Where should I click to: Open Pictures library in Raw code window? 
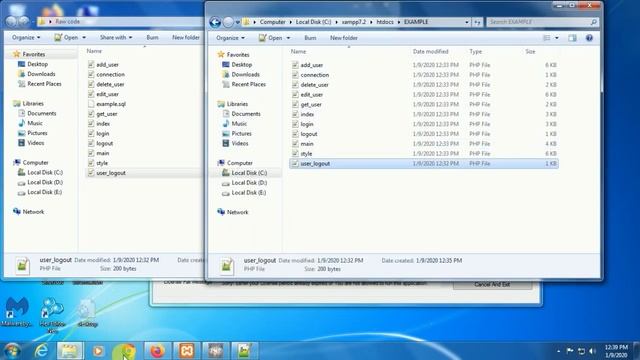37,133
